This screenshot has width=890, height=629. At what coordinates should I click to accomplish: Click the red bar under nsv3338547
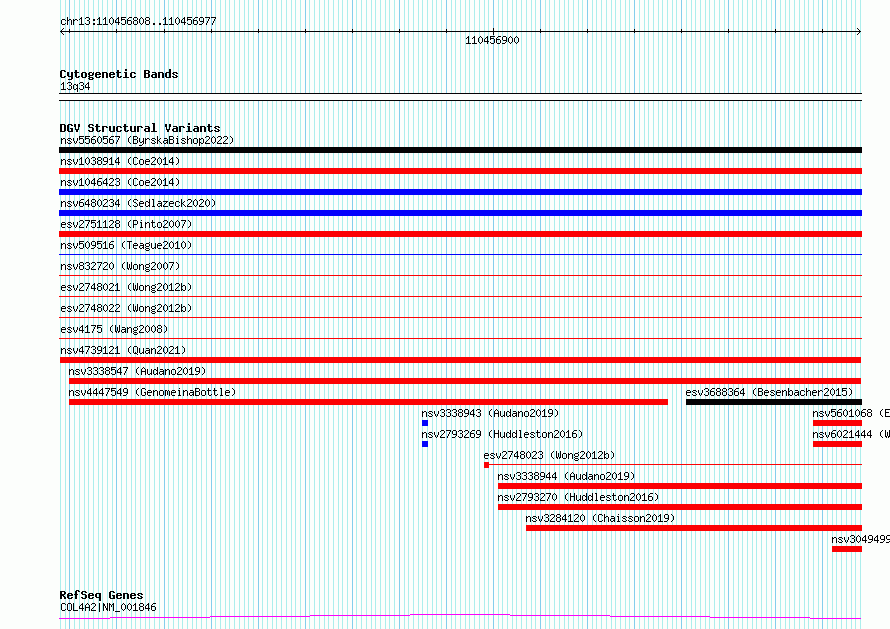pos(465,381)
